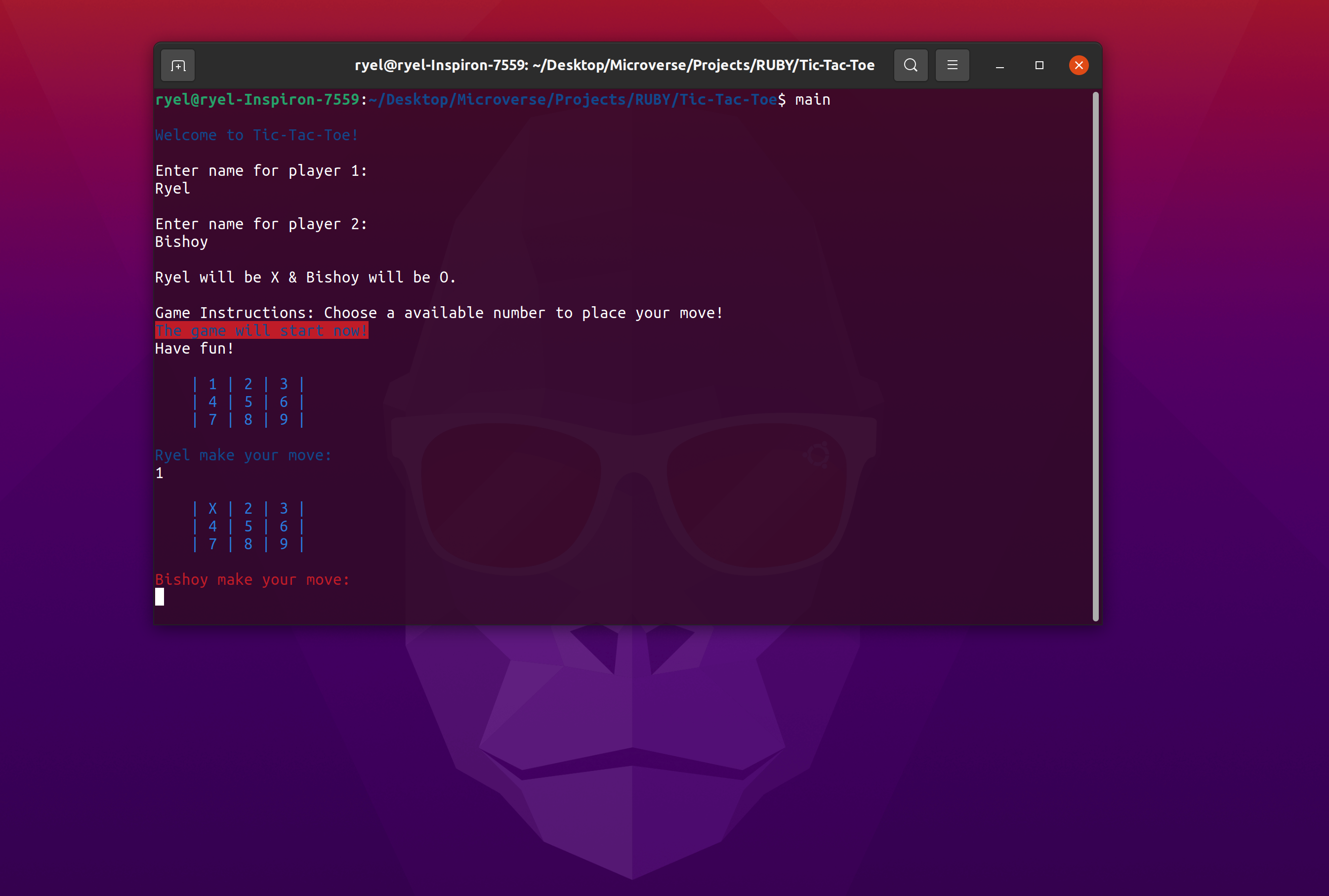Click 'Enter name for player 2:' line
This screenshot has width=1329, height=896.
(x=261, y=224)
